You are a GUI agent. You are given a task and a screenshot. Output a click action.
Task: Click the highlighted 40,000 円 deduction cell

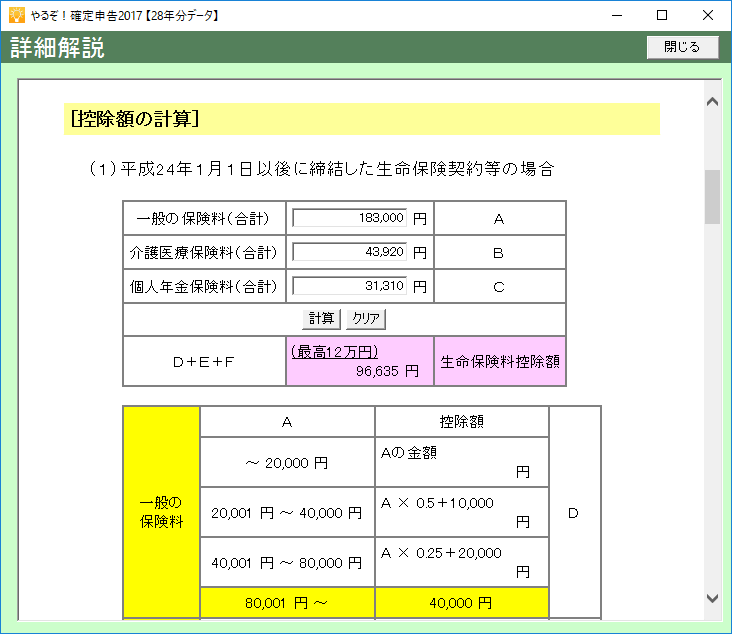[x=462, y=603]
